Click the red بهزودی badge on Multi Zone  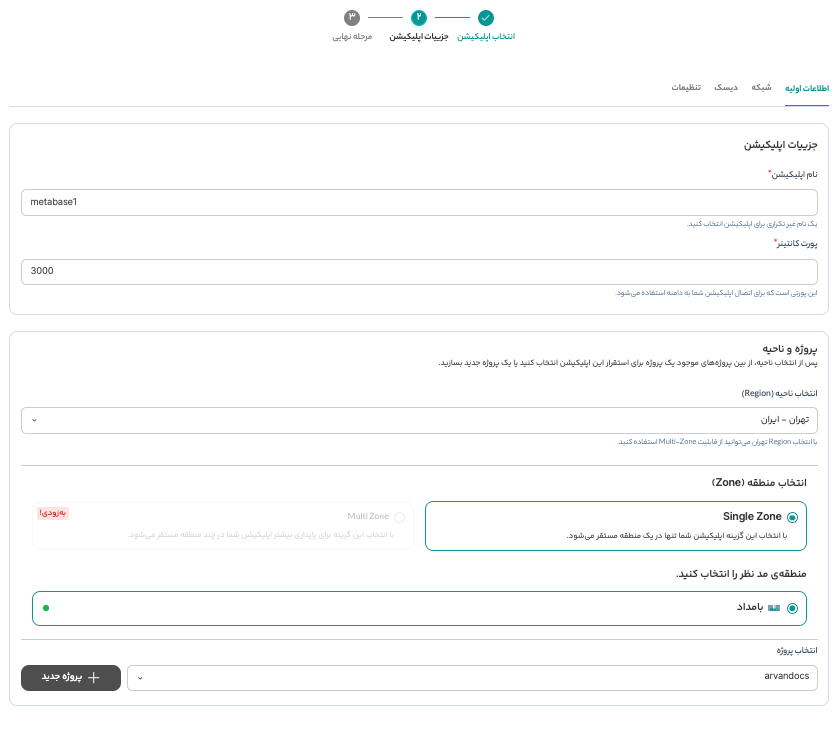54,513
